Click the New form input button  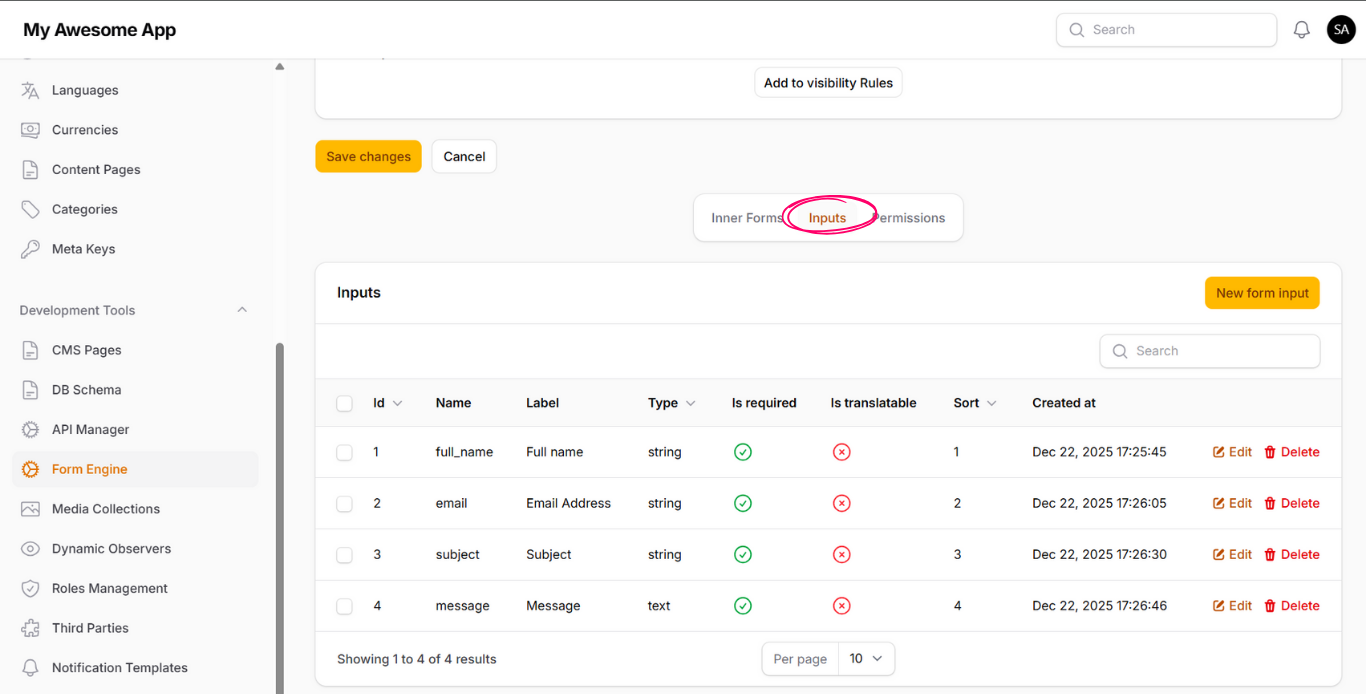click(x=1261, y=293)
